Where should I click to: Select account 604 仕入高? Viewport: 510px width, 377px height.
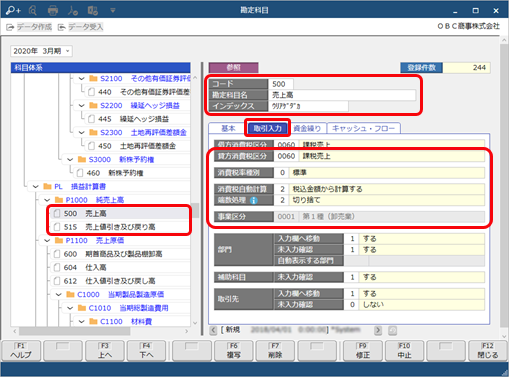pos(120,268)
